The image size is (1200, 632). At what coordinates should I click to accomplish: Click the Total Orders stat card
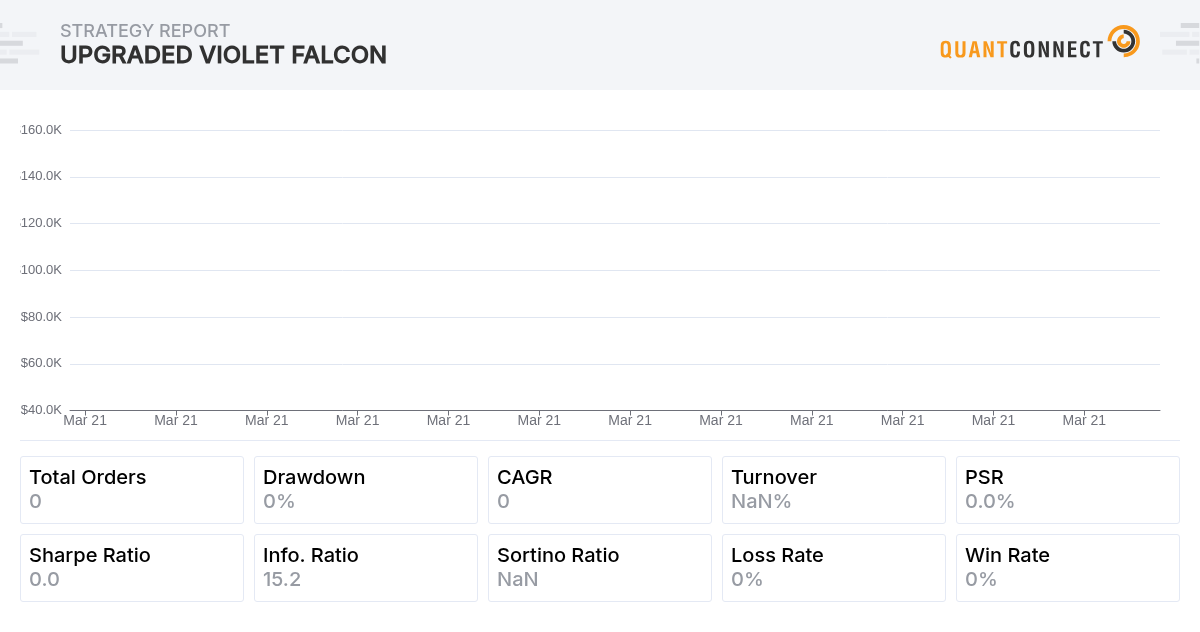pyautogui.click(x=131, y=489)
